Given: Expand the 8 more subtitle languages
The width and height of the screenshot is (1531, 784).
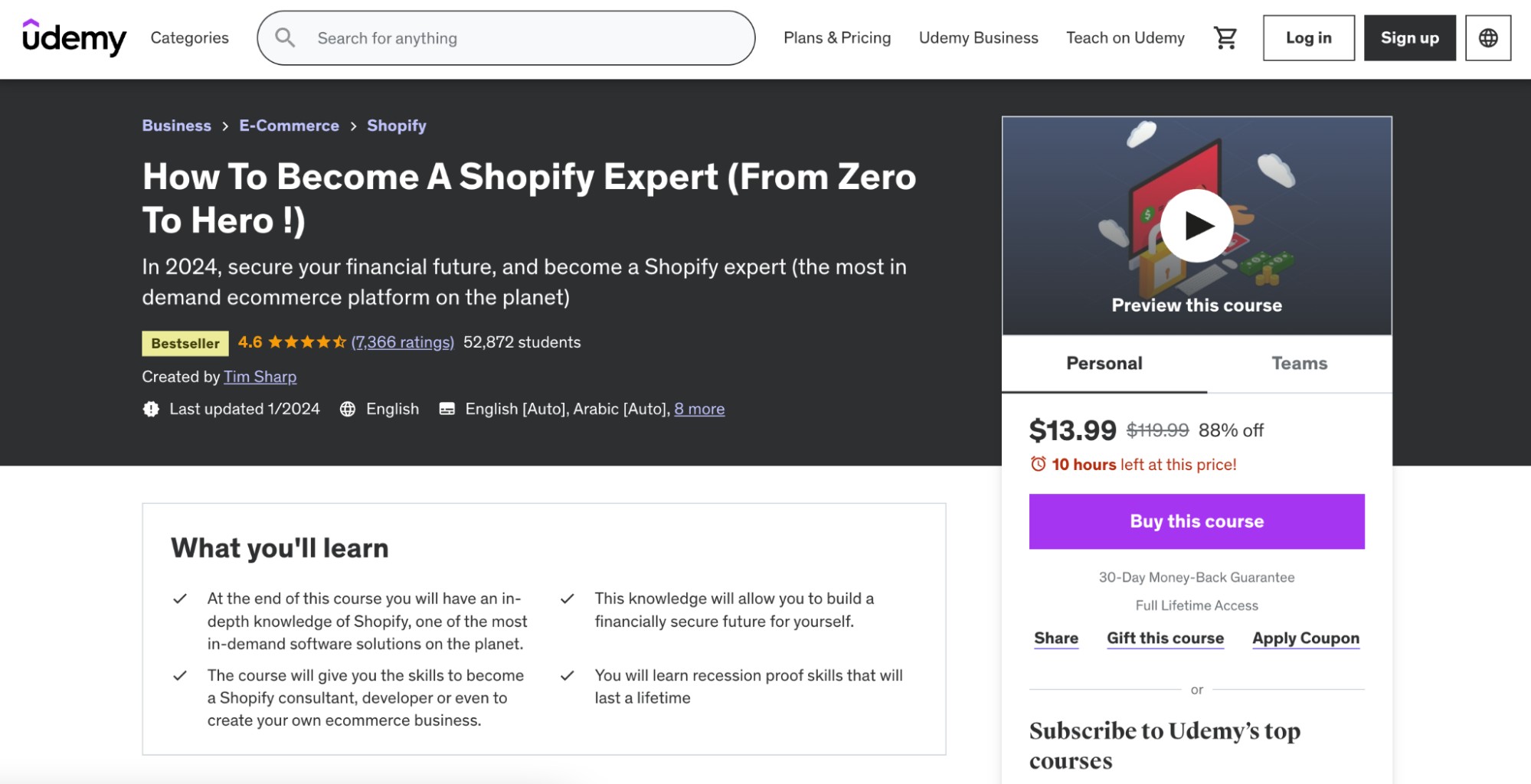Looking at the screenshot, I should click(x=699, y=409).
